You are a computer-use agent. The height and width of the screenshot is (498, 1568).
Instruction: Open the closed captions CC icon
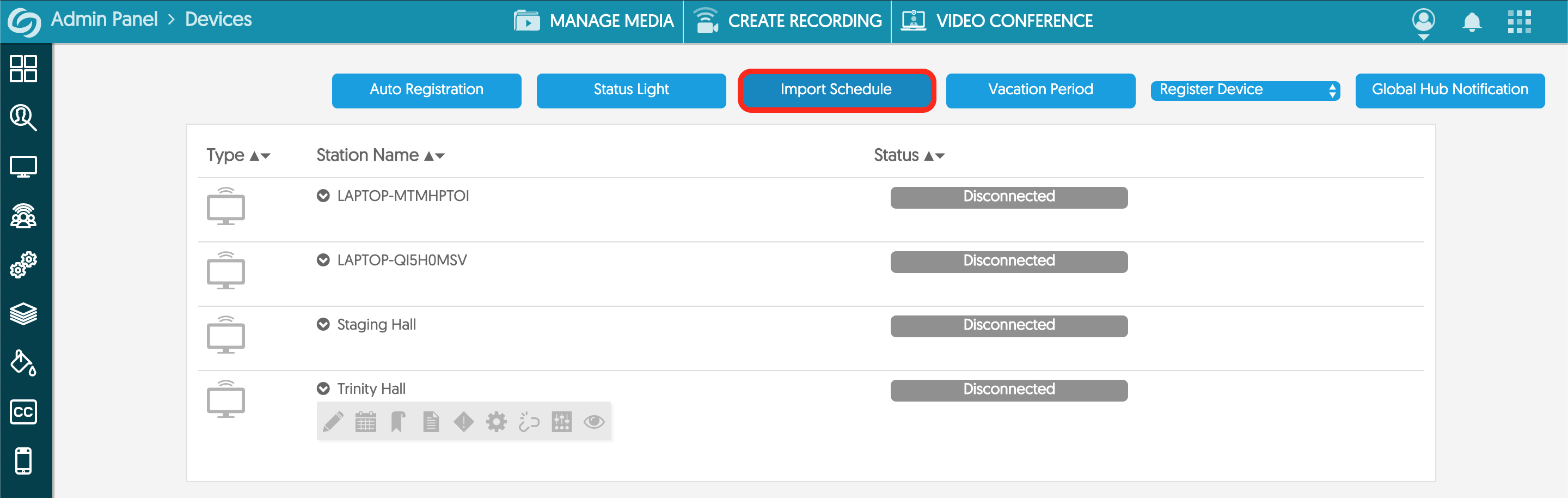23,411
